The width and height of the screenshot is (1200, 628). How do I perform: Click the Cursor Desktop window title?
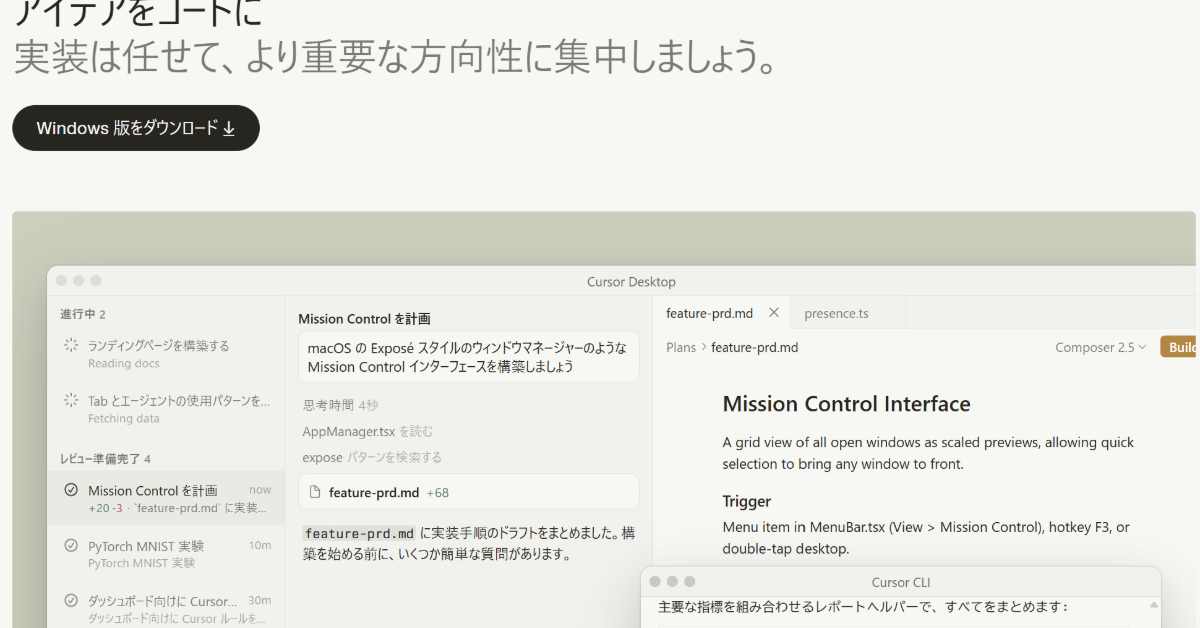coord(631,282)
